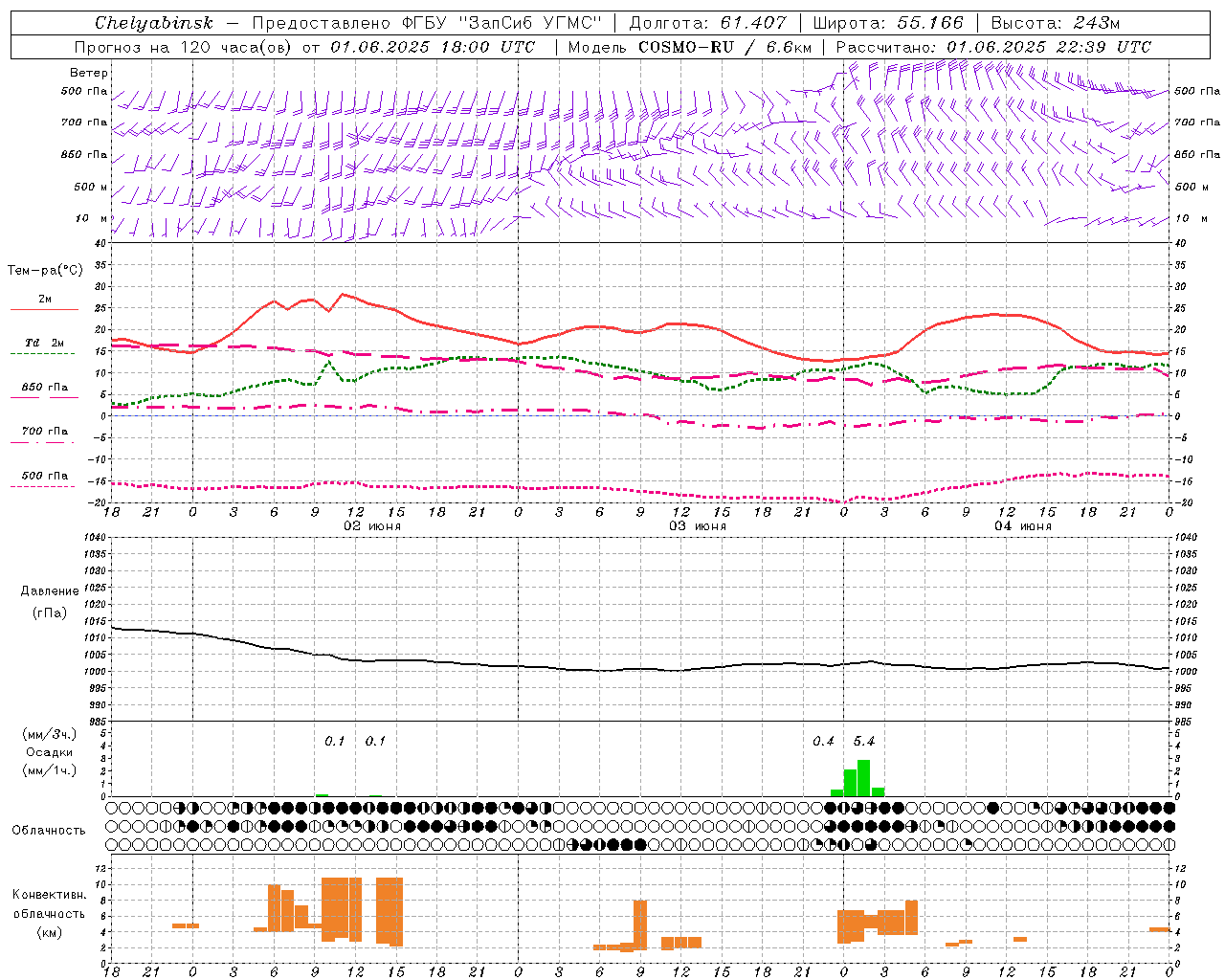
Task: Click the Тем-ра(°C) temperature panel label
Action: 45,271
